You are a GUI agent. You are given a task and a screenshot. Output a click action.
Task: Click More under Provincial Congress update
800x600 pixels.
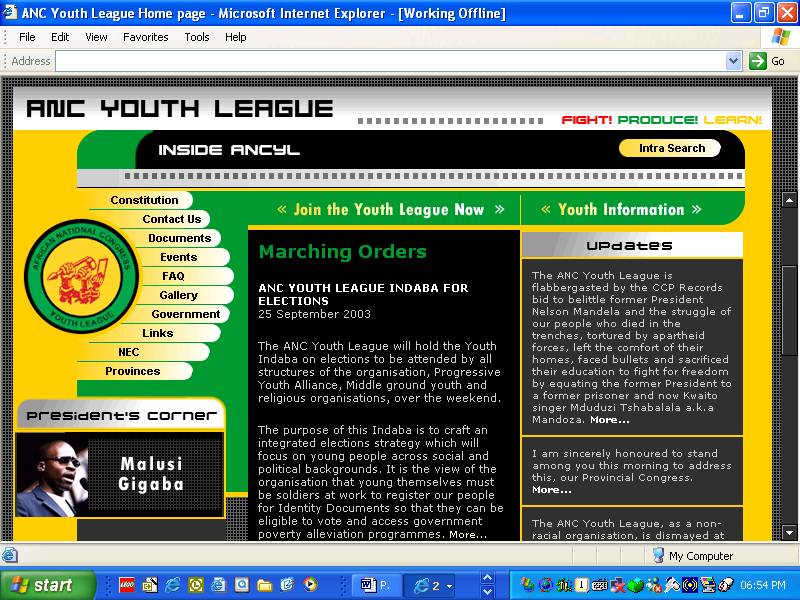[552, 490]
